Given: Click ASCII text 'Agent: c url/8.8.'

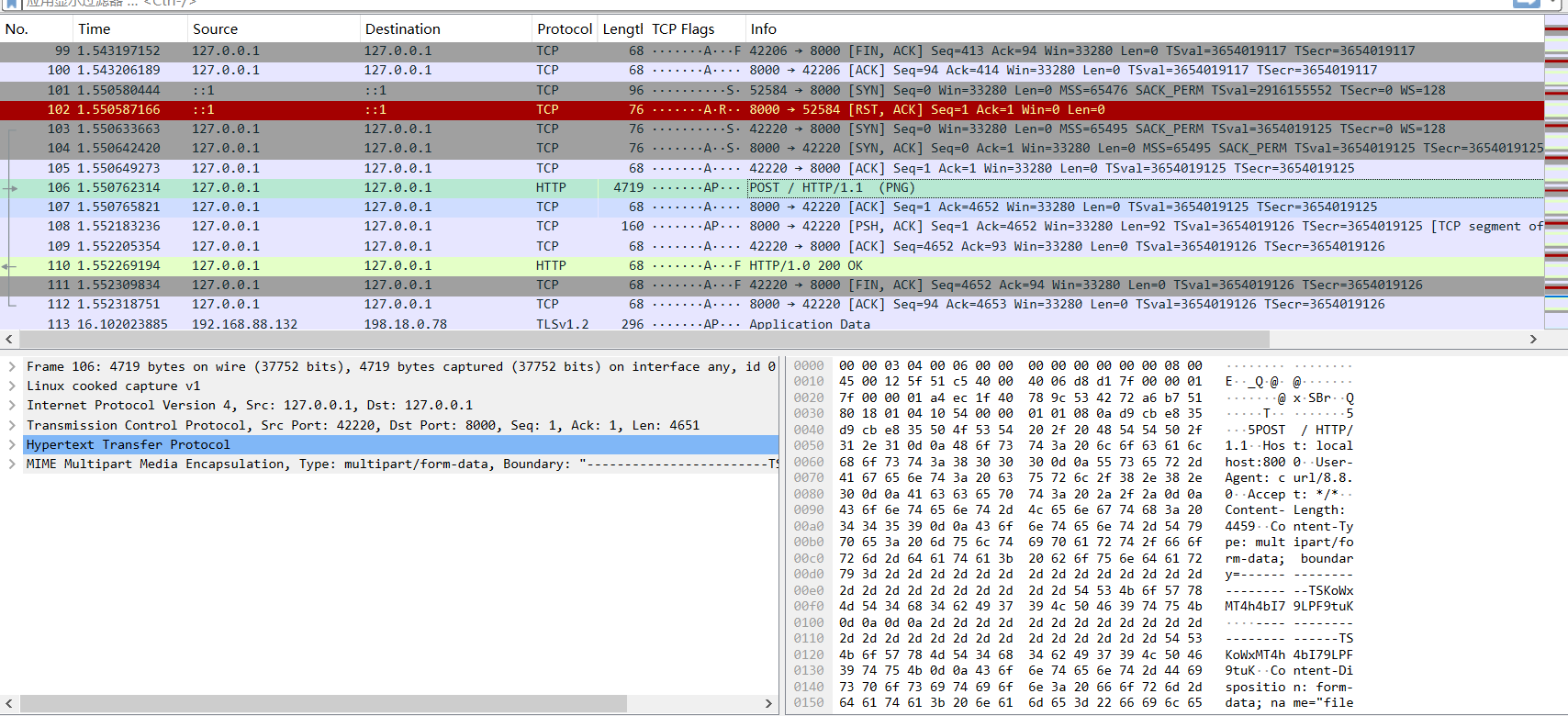Looking at the screenshot, I should [x=1289, y=477].
